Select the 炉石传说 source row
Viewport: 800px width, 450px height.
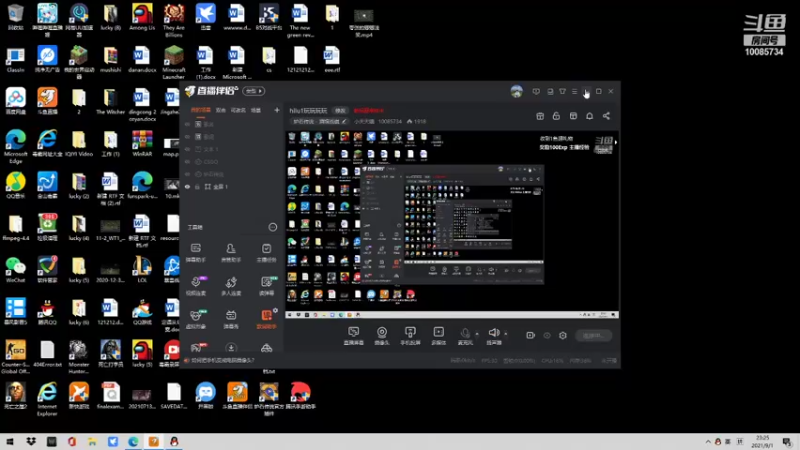click(x=232, y=174)
